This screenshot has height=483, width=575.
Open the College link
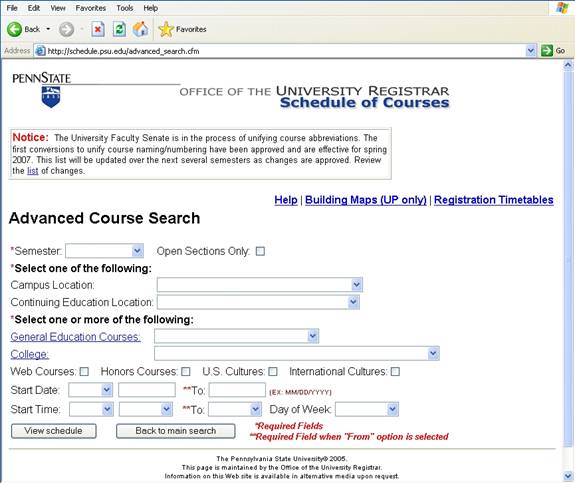point(30,354)
